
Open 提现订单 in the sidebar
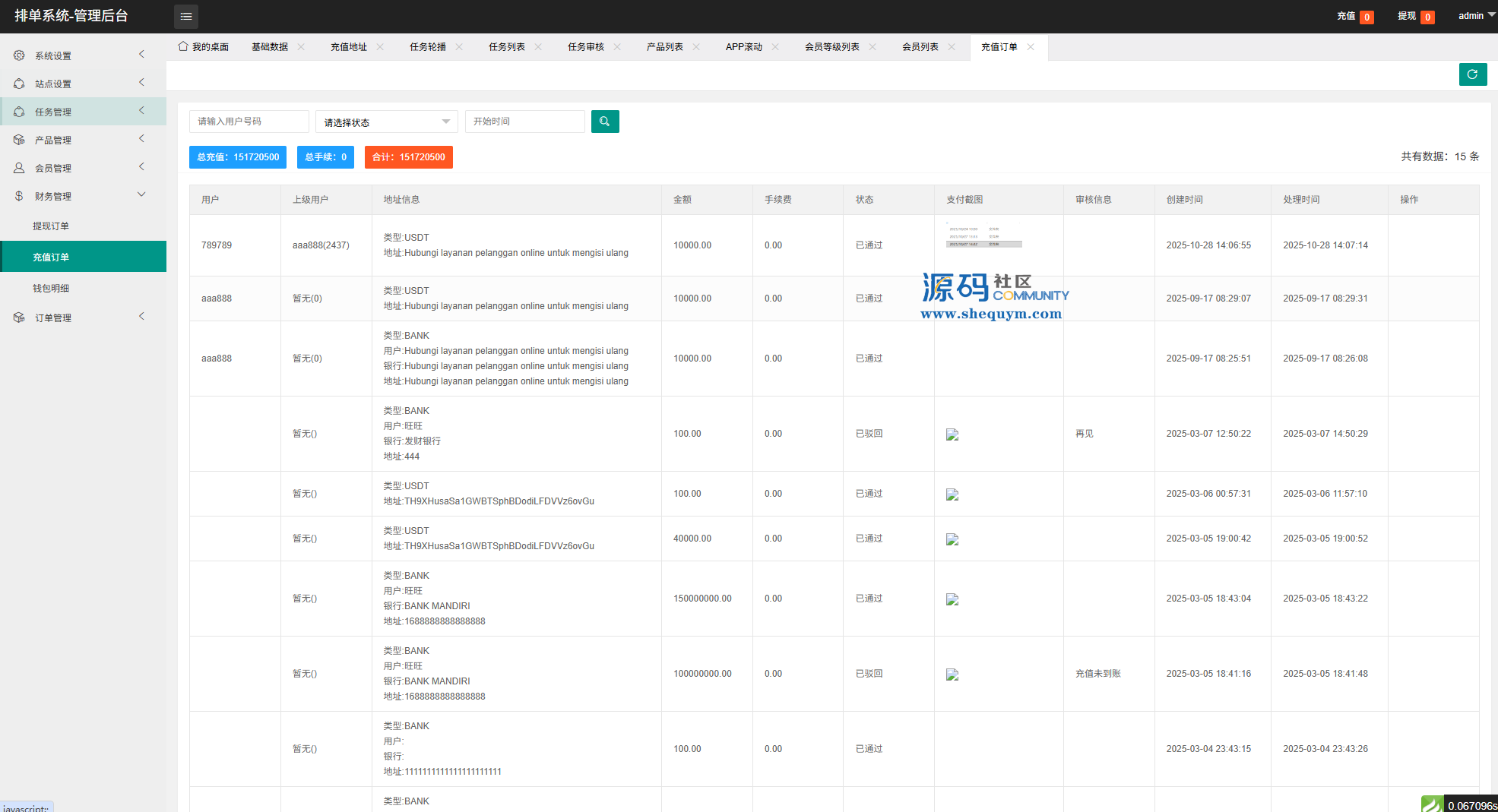click(51, 226)
